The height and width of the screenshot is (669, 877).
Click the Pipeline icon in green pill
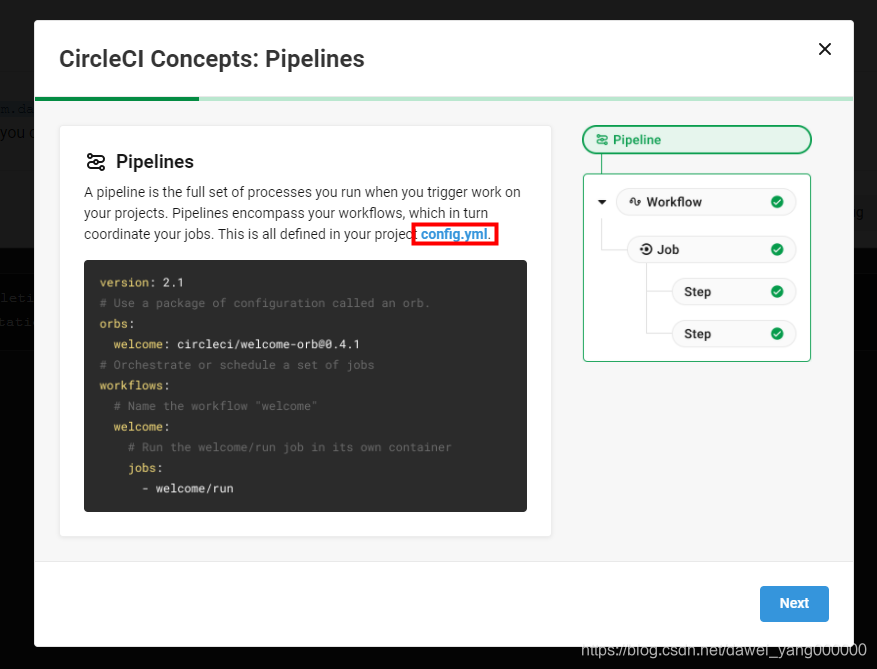point(602,140)
